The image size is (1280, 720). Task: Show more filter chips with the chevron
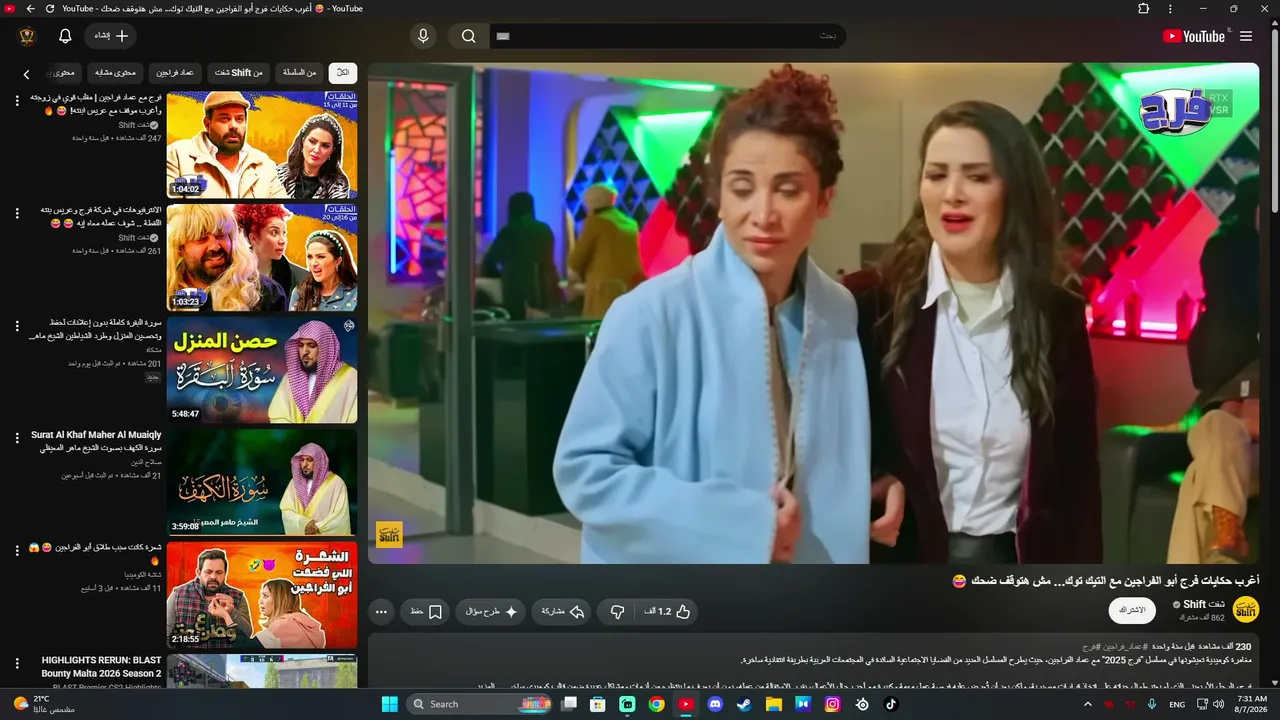pyautogui.click(x=27, y=74)
